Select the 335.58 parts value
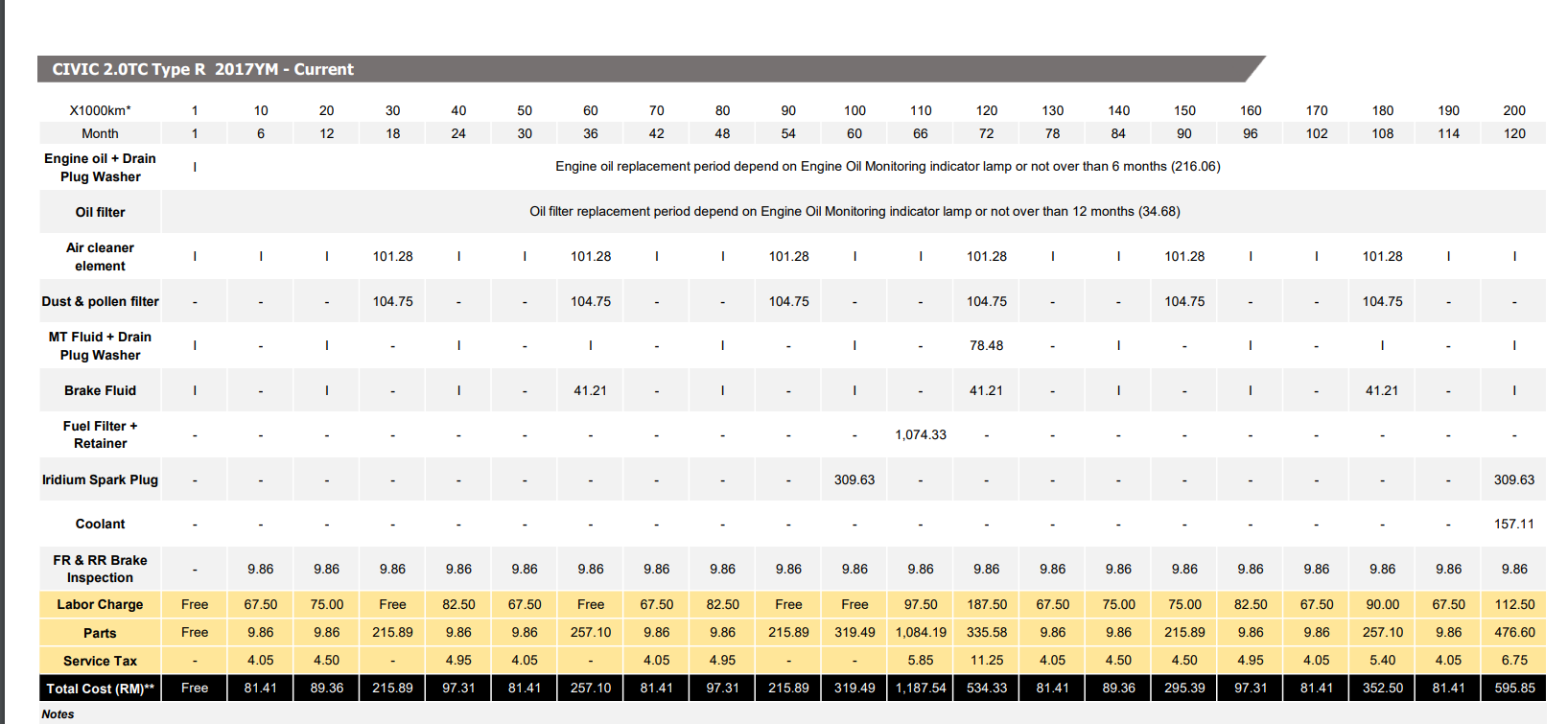 coord(987,632)
